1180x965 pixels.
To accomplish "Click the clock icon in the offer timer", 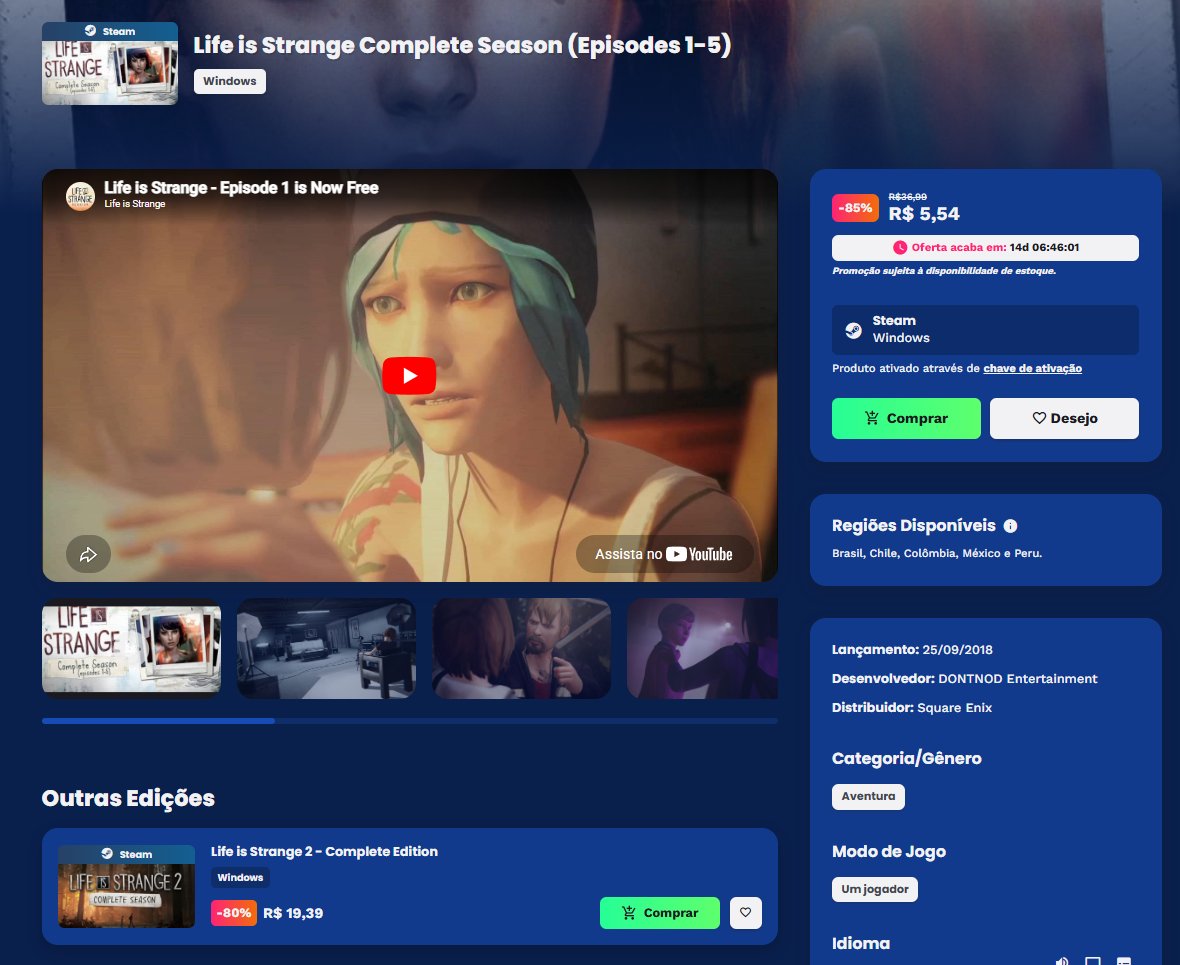I will coord(900,248).
